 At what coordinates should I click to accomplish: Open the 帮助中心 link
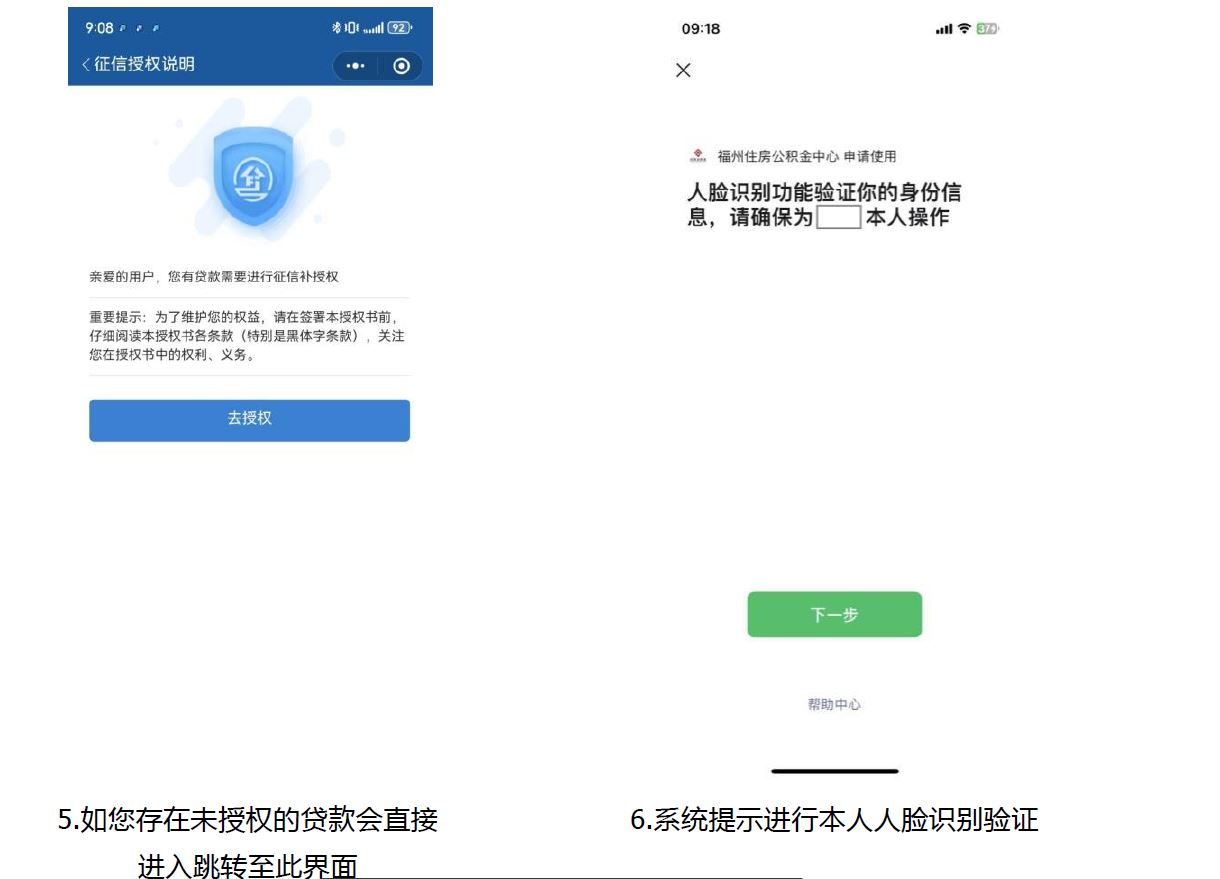pyautogui.click(x=834, y=704)
